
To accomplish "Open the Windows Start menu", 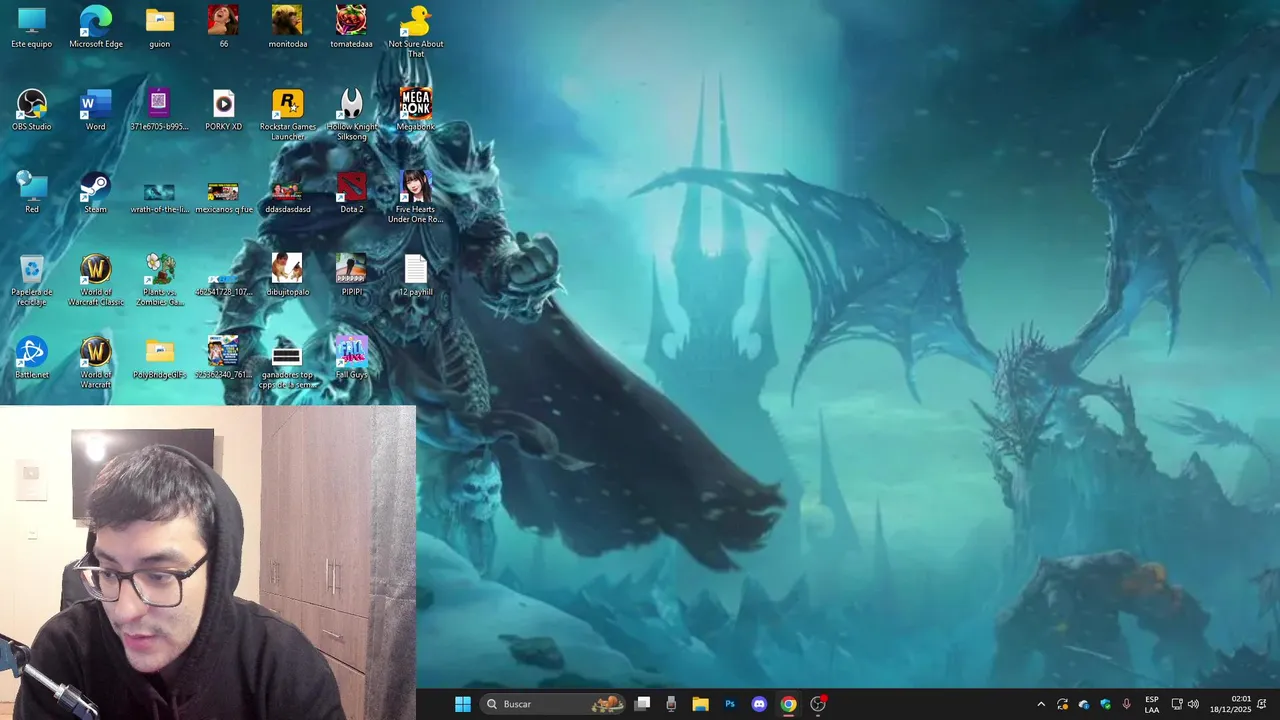I will [x=463, y=704].
